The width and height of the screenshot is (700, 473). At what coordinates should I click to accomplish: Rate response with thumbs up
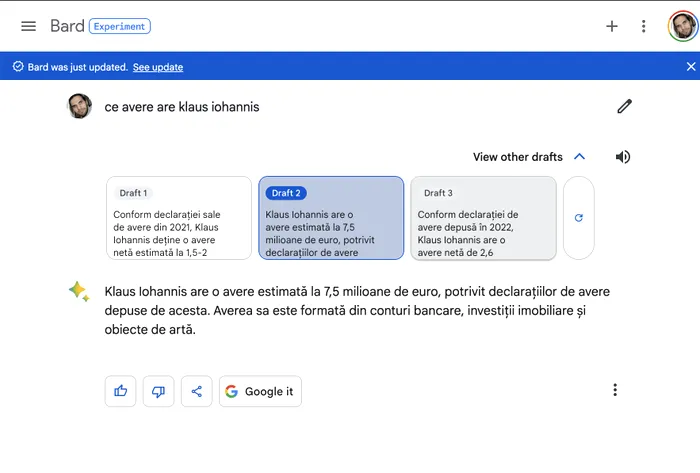[121, 391]
